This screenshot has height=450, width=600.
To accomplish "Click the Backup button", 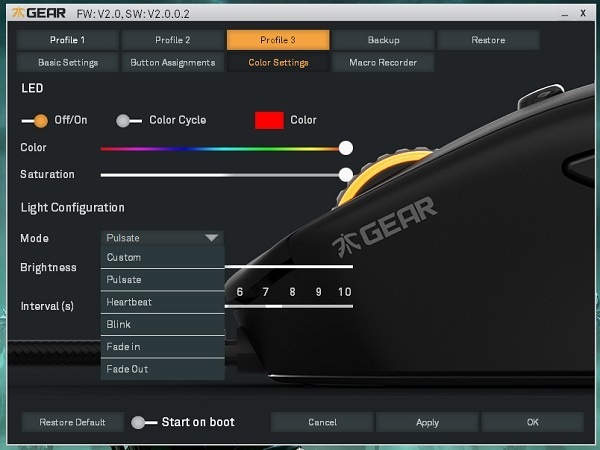I will pyautogui.click(x=383, y=40).
